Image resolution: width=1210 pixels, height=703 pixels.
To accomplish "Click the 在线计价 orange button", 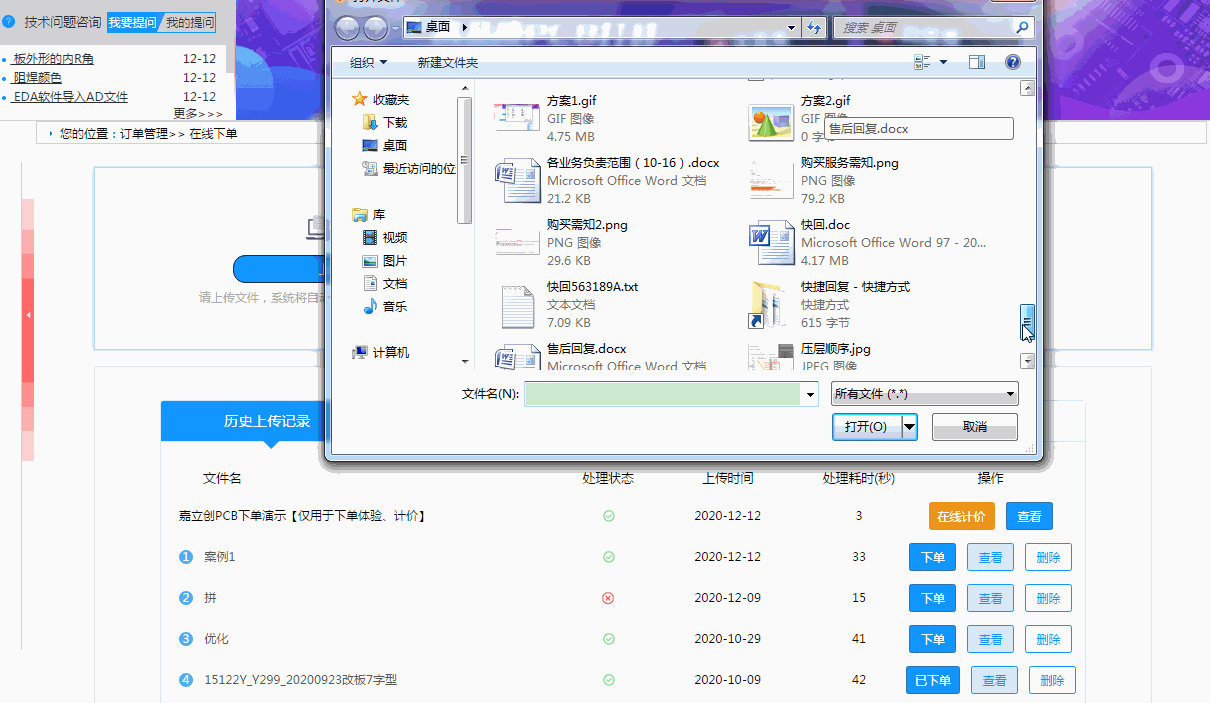I will (x=961, y=516).
